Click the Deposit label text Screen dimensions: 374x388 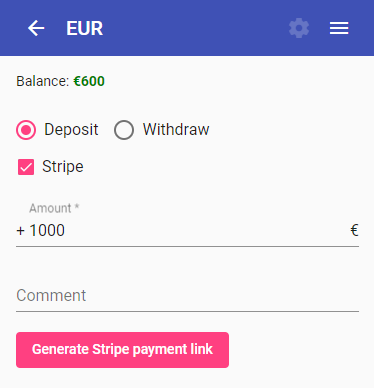[71, 129]
